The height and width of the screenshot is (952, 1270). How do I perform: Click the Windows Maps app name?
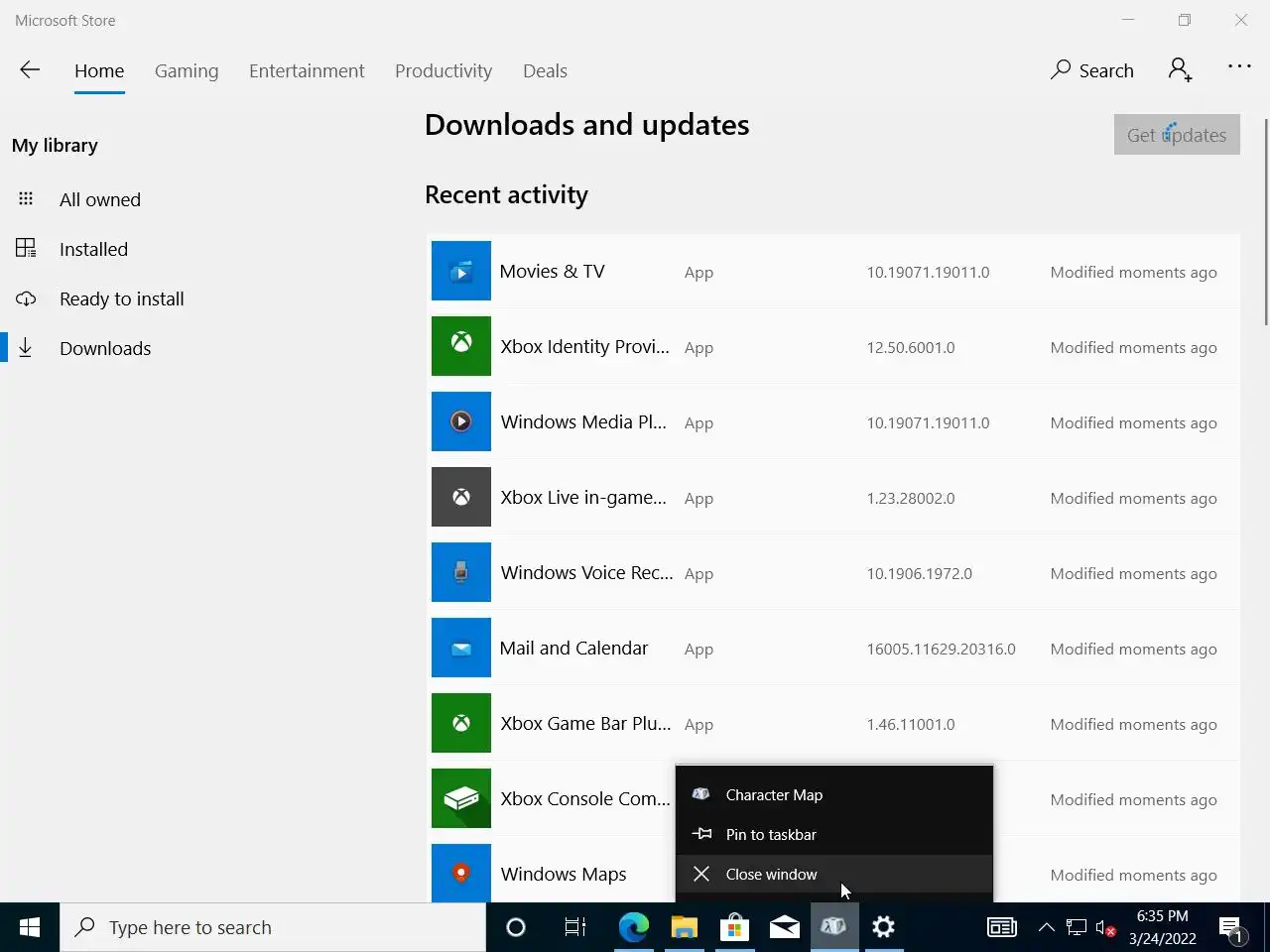(x=564, y=874)
